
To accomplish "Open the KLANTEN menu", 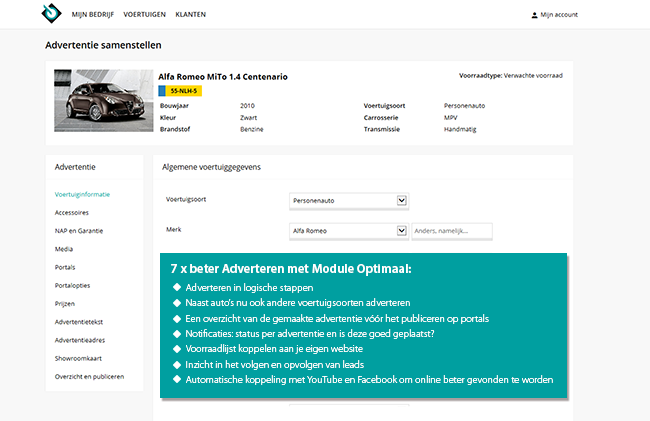I will 191,15.
